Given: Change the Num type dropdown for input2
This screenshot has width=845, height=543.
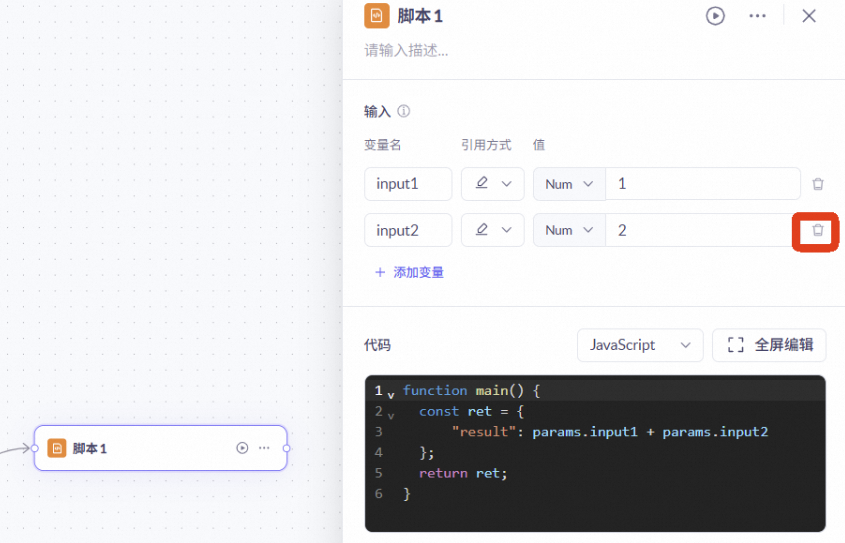Looking at the screenshot, I should click(569, 231).
